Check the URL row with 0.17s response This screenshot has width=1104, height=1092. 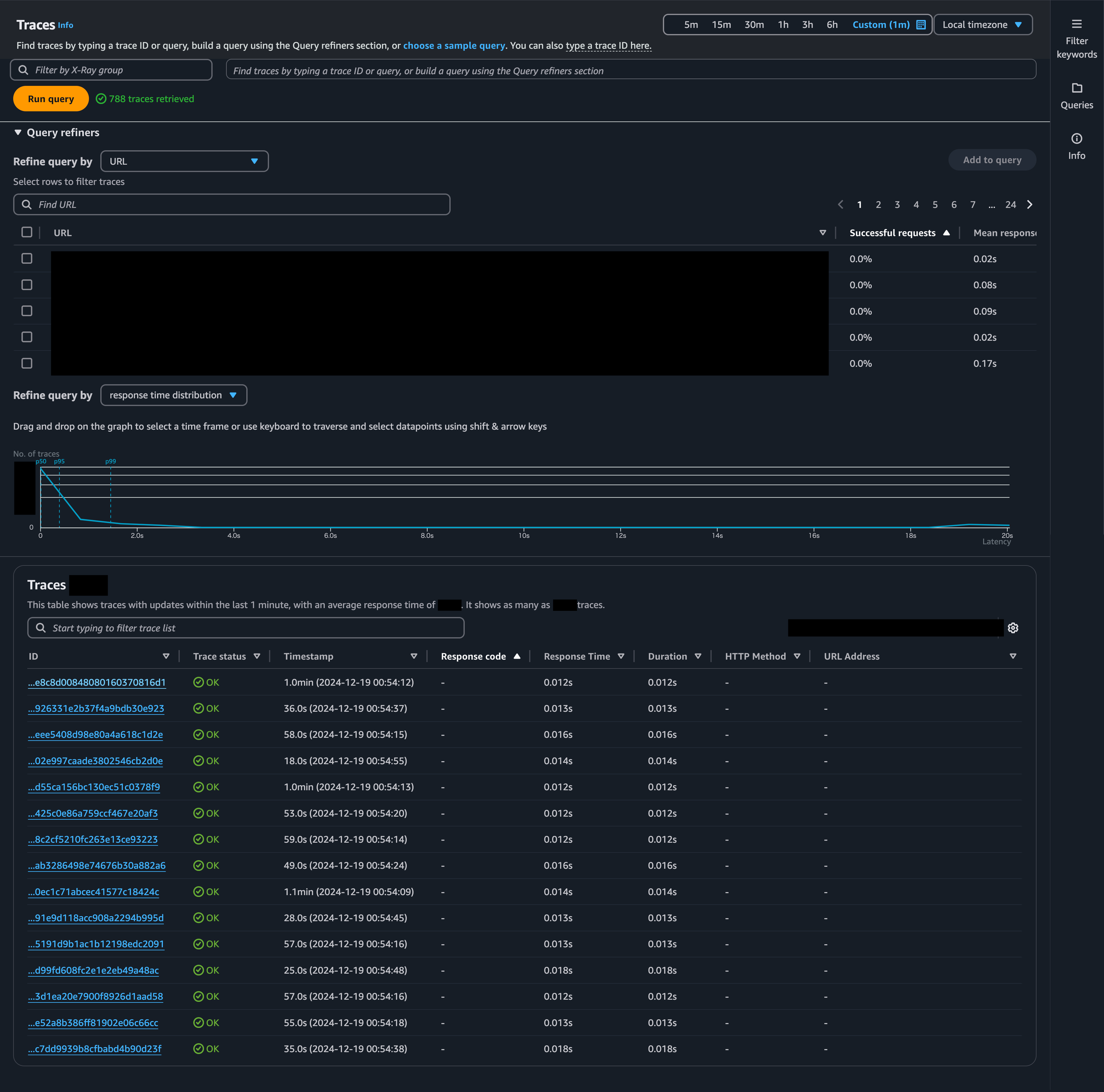click(x=27, y=363)
